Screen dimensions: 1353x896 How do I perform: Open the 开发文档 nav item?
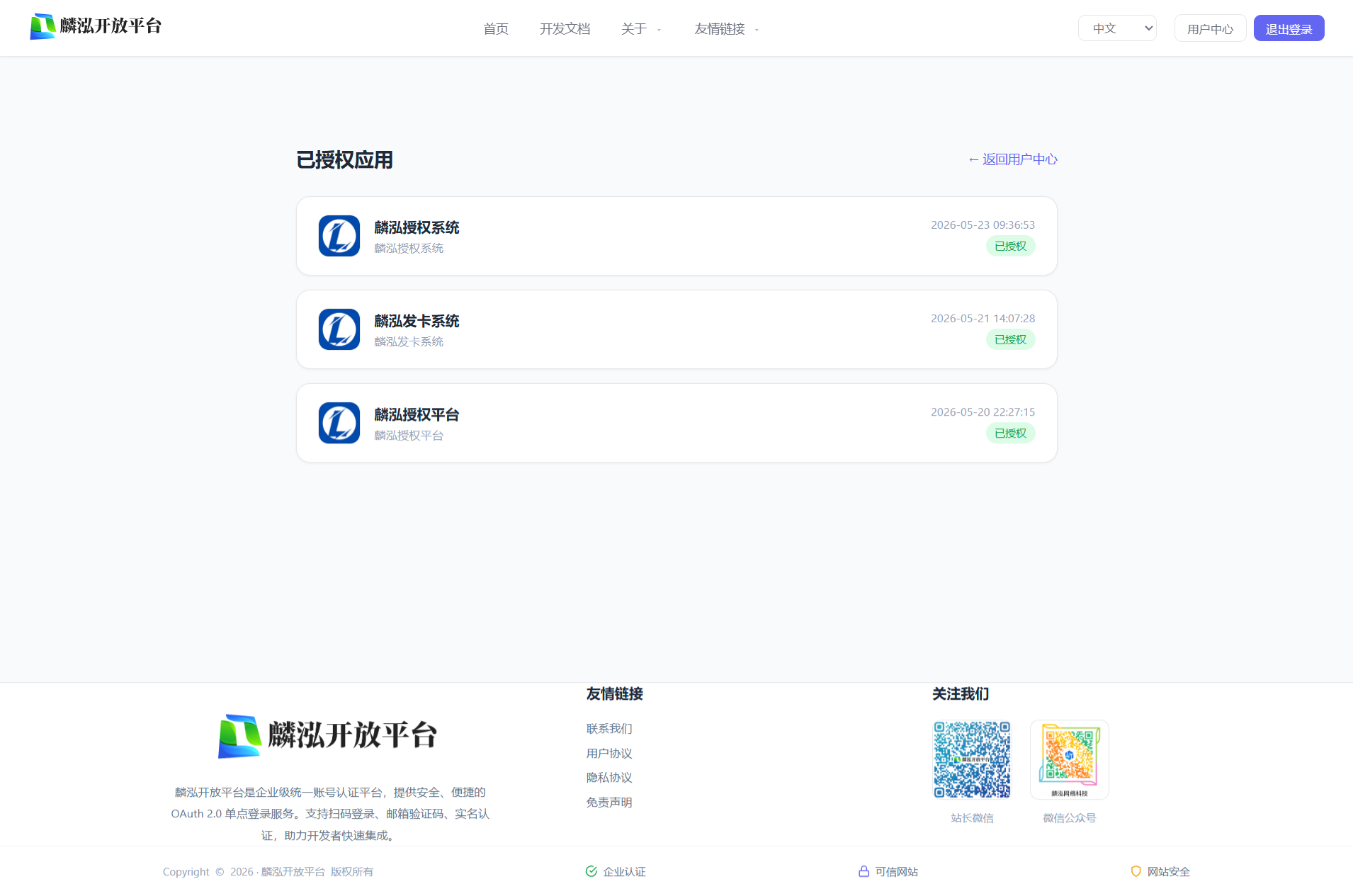565,29
